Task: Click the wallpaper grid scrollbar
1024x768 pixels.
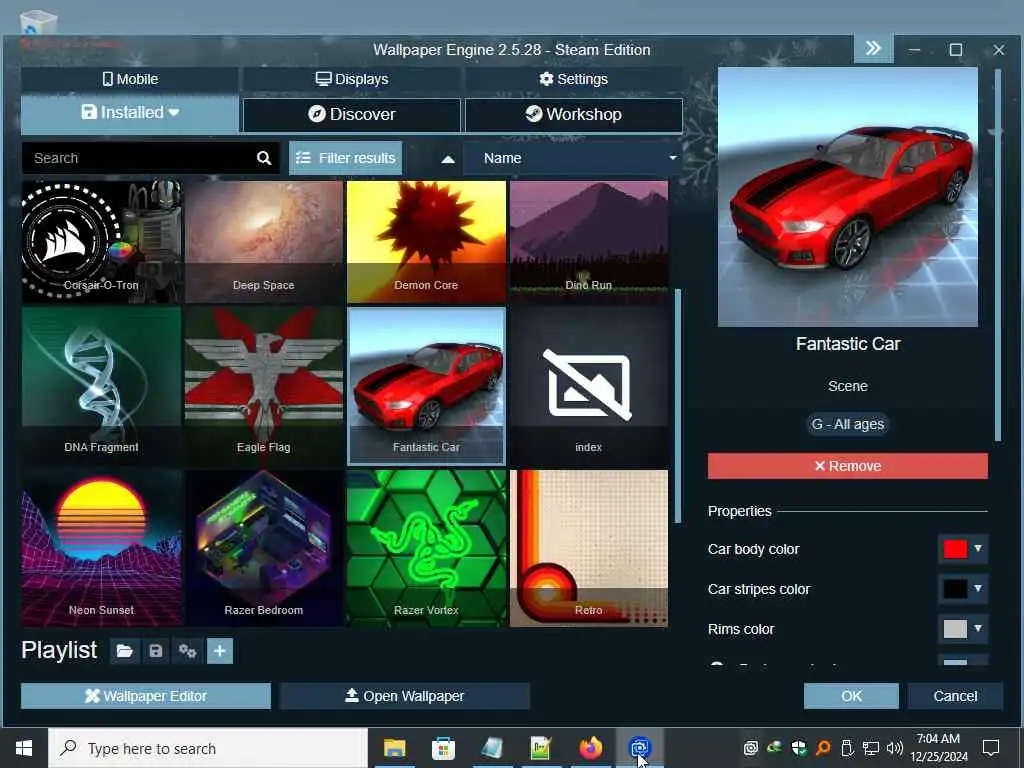Action: 678,406
